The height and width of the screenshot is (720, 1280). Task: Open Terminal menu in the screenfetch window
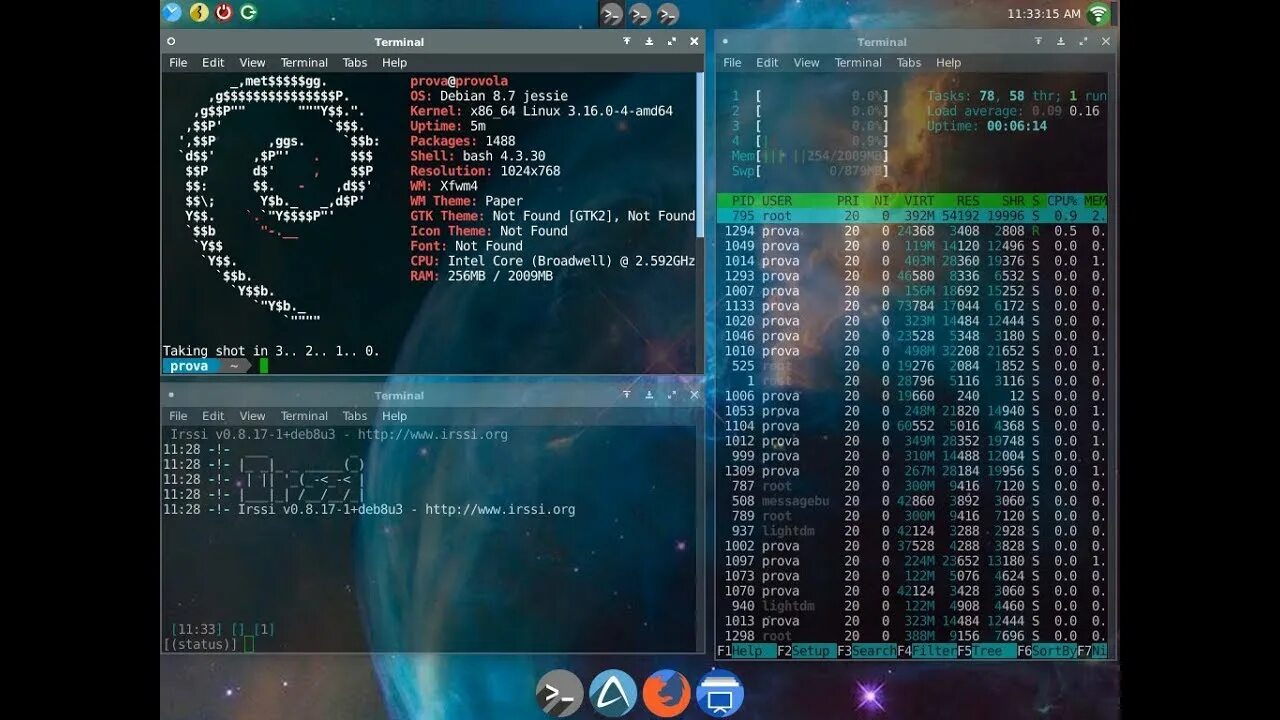(304, 62)
